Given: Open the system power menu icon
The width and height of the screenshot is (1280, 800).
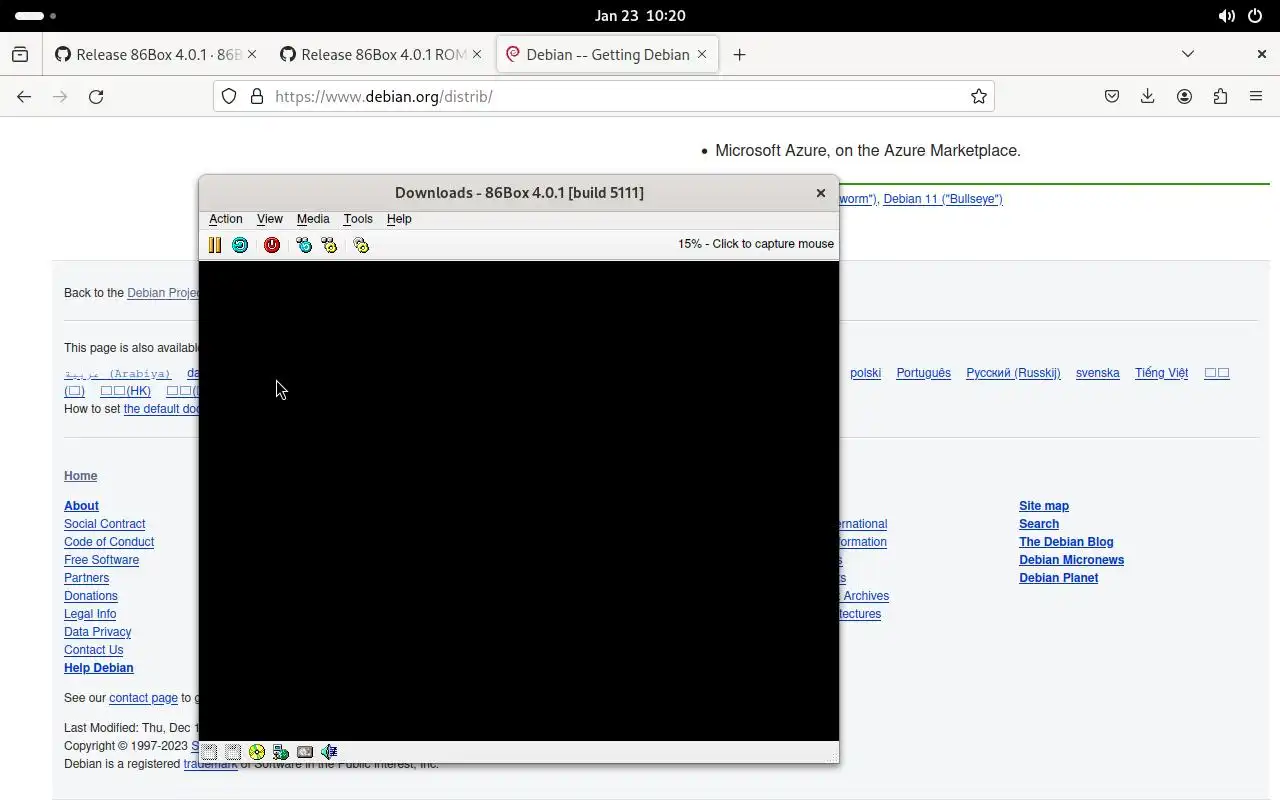Looking at the screenshot, I should point(1255,15).
